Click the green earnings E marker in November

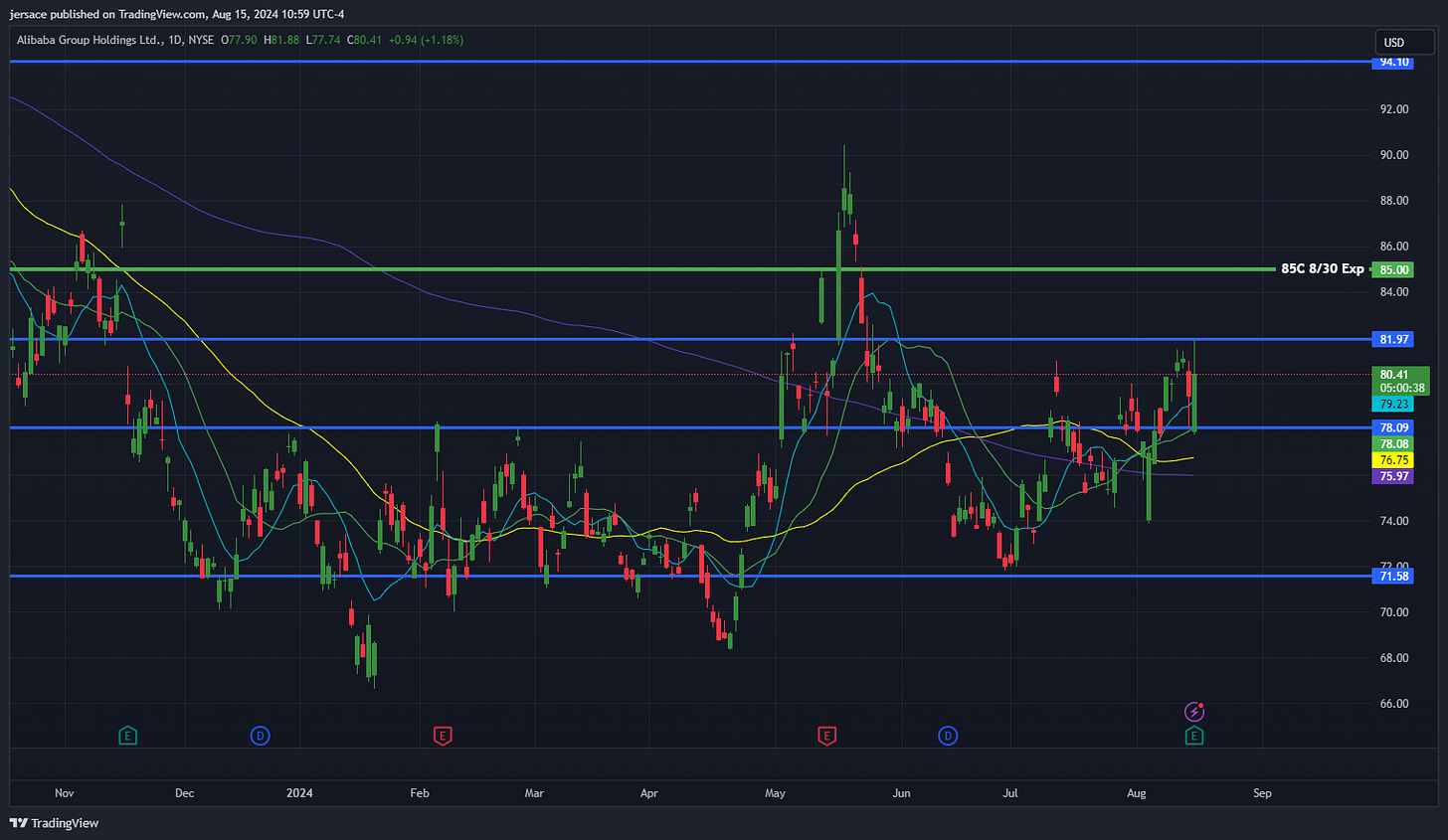[x=127, y=736]
